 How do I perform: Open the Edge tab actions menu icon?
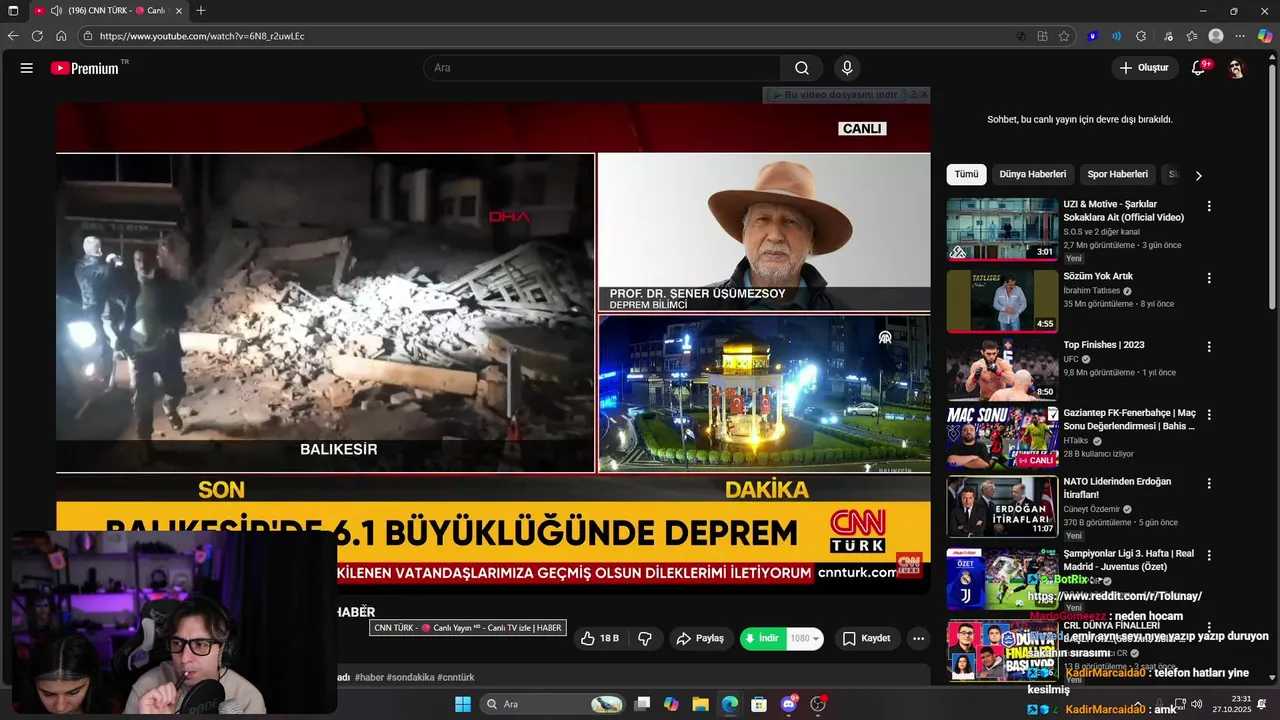tap(13, 11)
